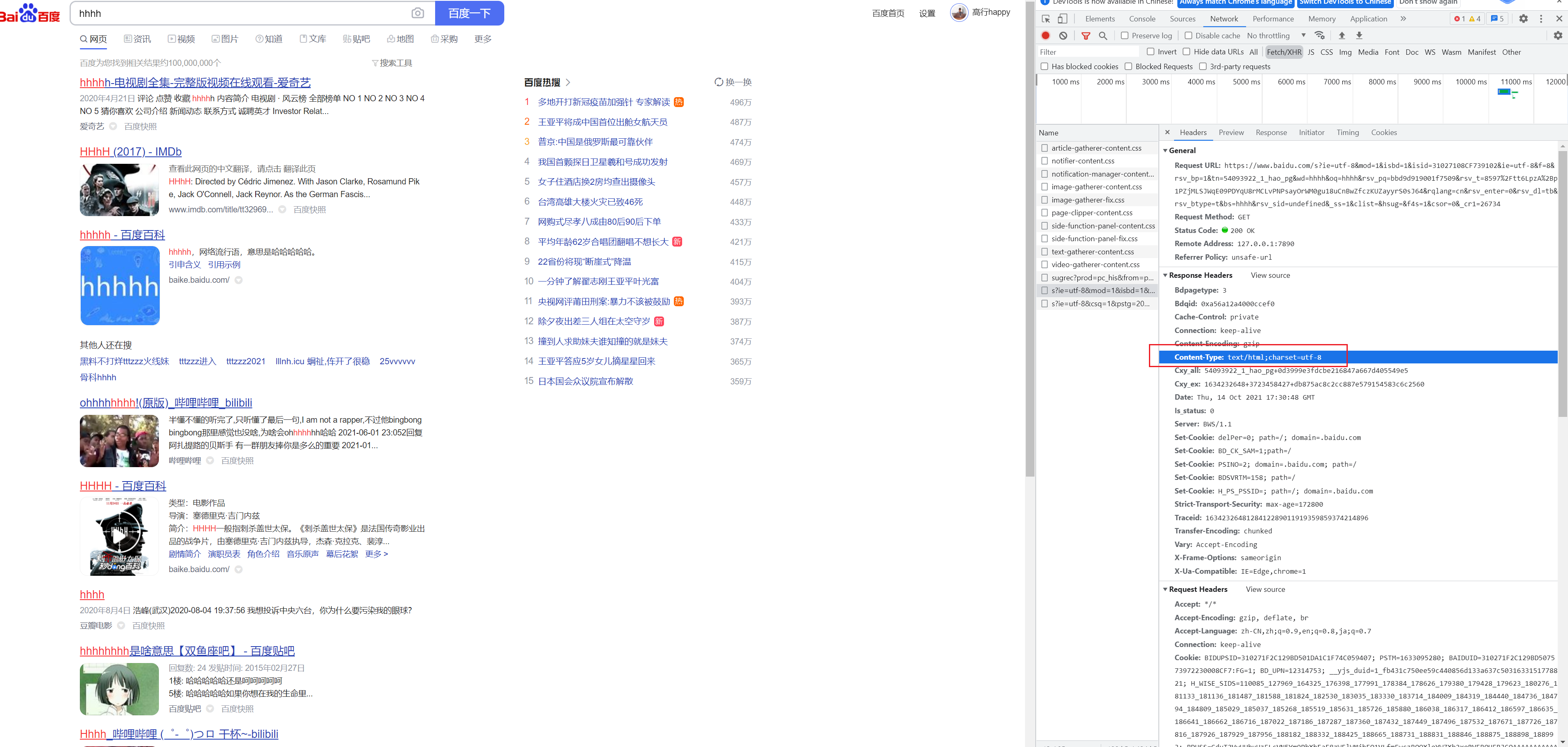Click Always match Chrome's language button
The width and height of the screenshot is (1568, 747).
(1236, 2)
